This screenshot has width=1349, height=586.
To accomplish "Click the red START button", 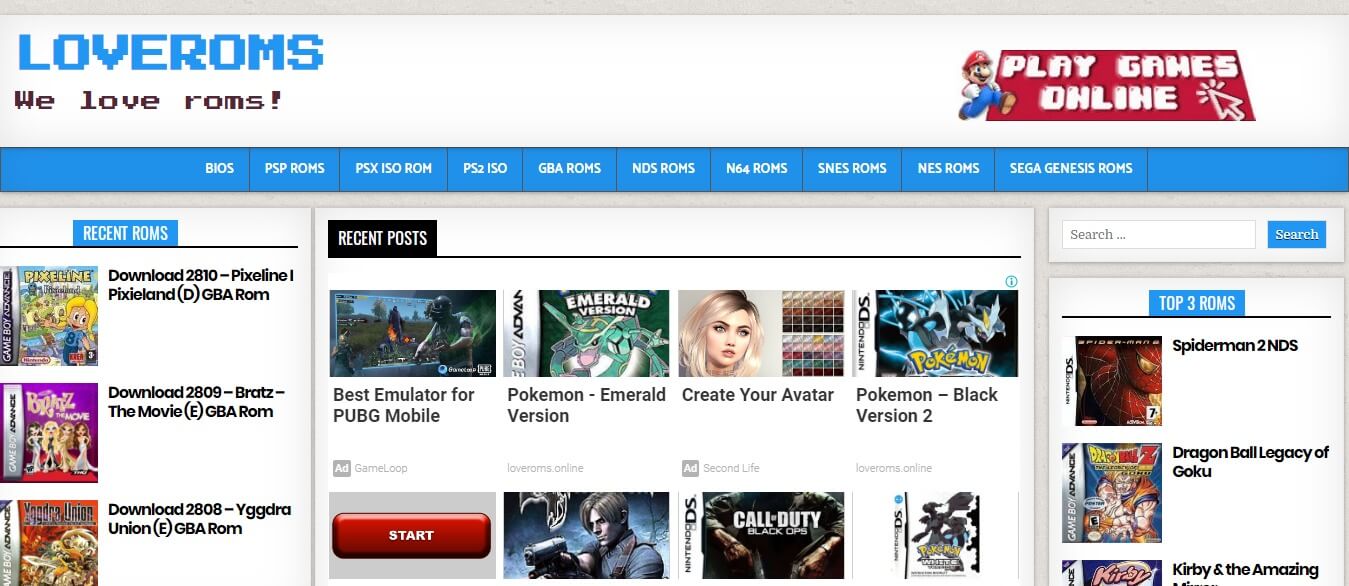I will pyautogui.click(x=411, y=535).
